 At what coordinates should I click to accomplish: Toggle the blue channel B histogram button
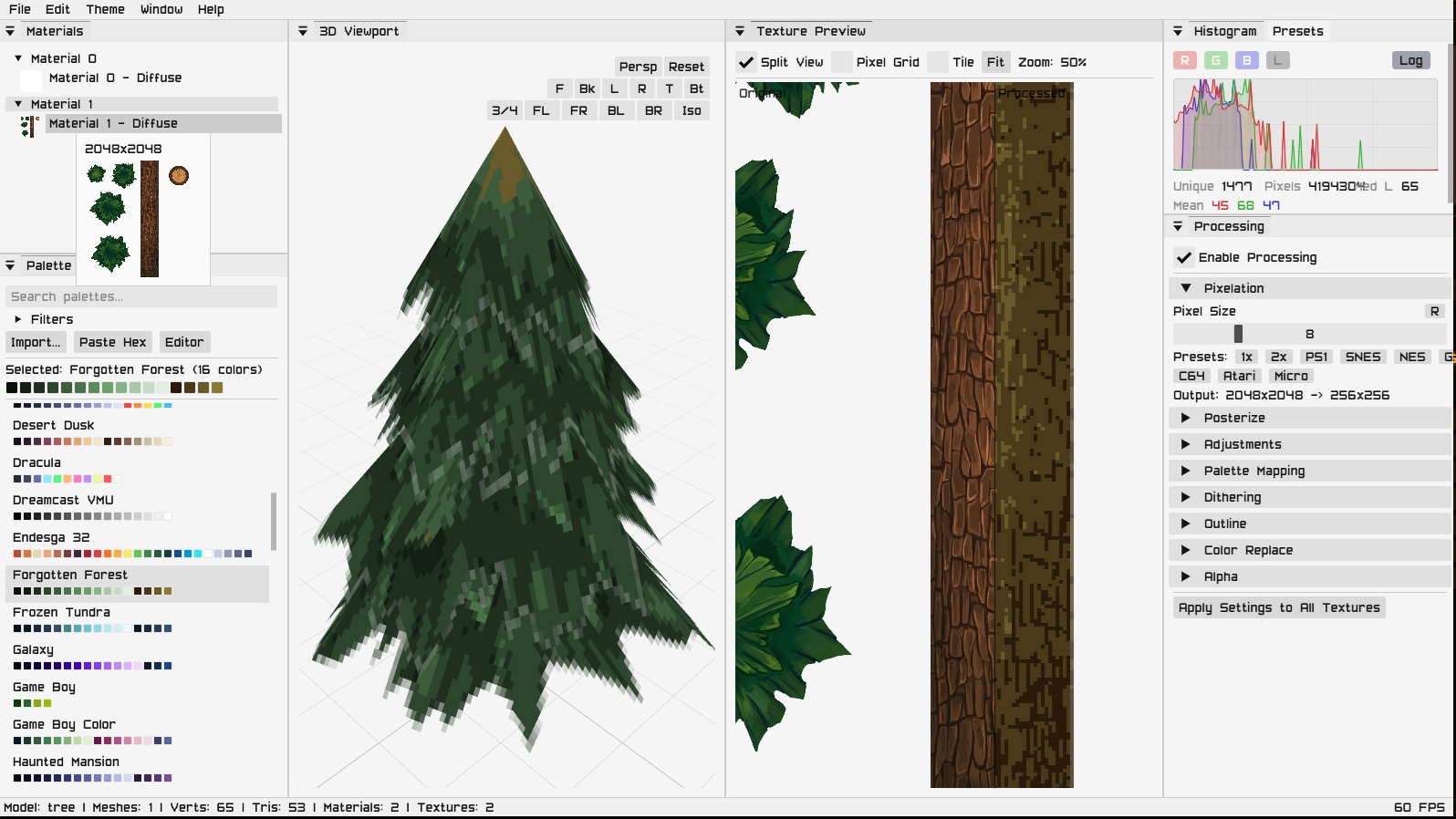coord(1246,60)
